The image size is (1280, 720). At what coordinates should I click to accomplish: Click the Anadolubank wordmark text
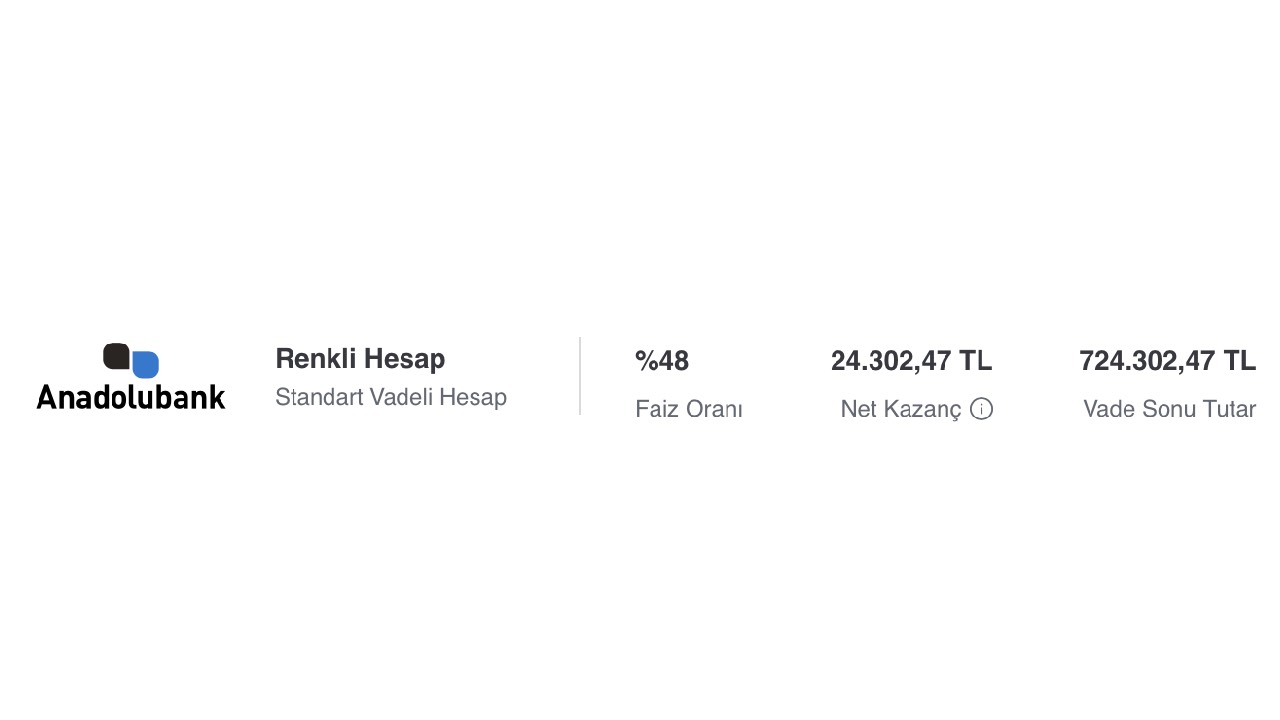click(131, 397)
